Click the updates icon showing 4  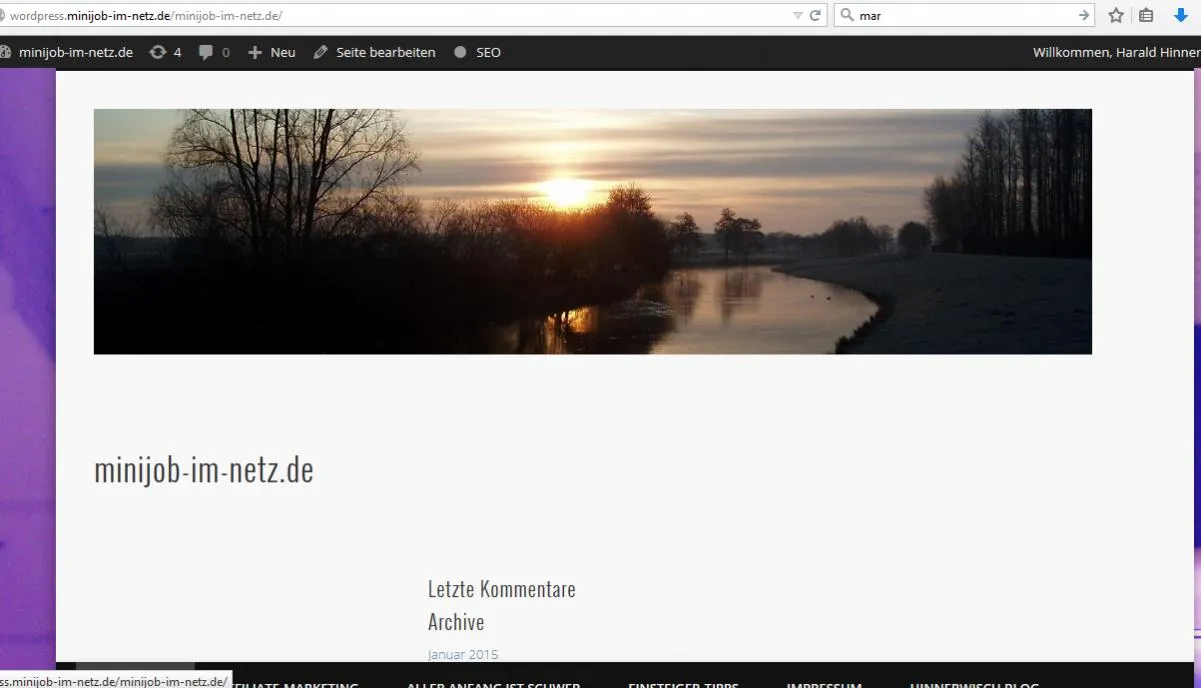tap(158, 52)
